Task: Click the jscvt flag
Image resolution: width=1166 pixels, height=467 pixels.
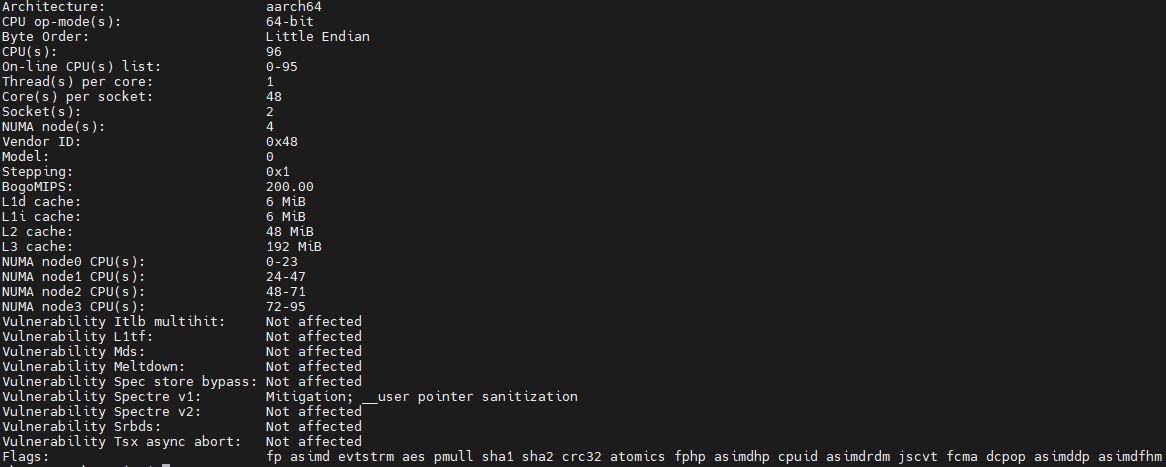Action: pos(917,456)
